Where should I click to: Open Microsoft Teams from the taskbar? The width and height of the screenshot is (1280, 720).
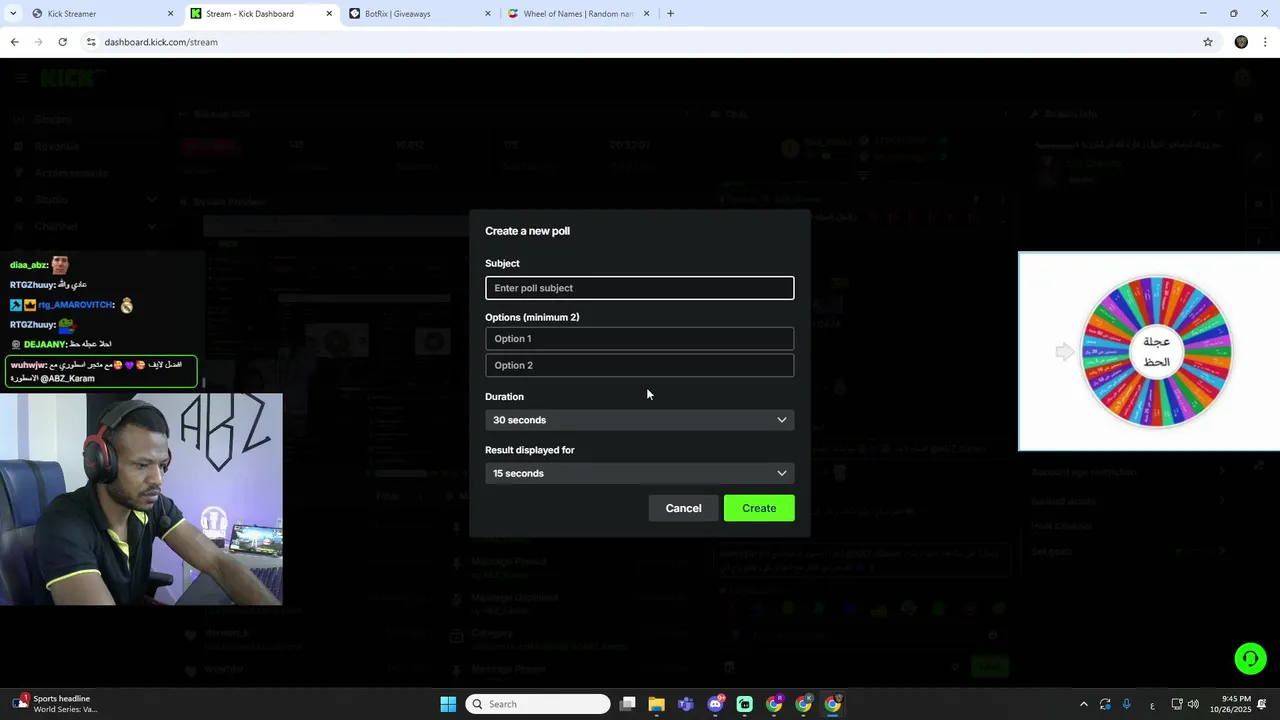click(x=686, y=704)
